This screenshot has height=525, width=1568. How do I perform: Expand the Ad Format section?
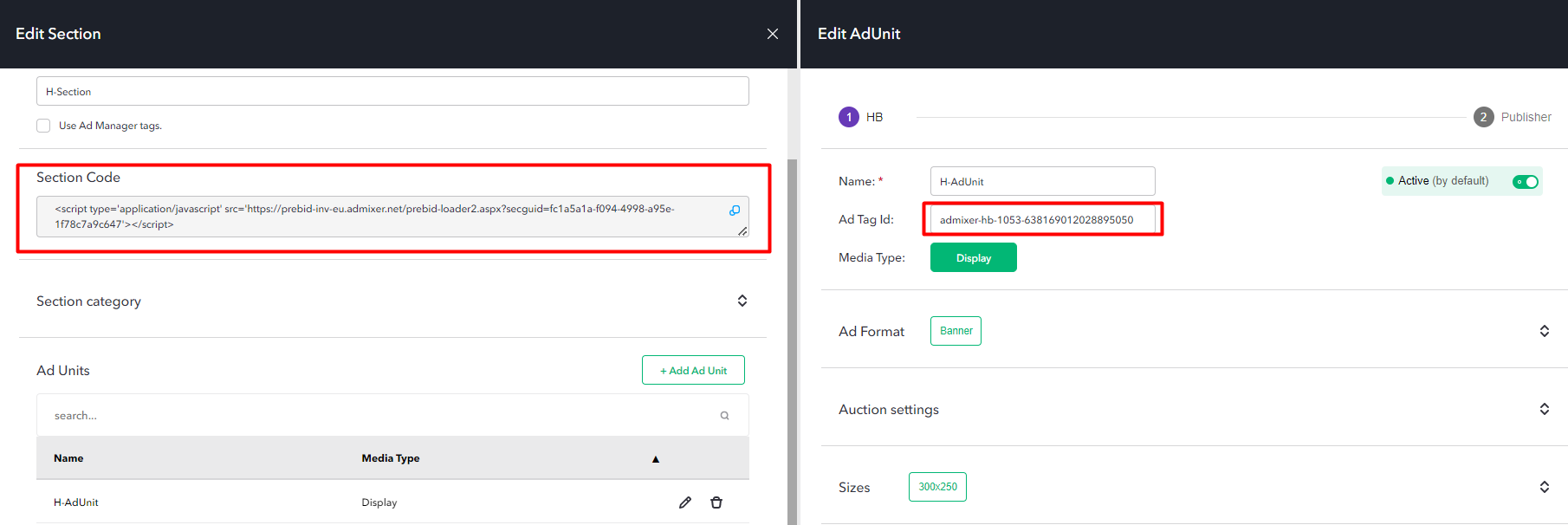click(1545, 331)
